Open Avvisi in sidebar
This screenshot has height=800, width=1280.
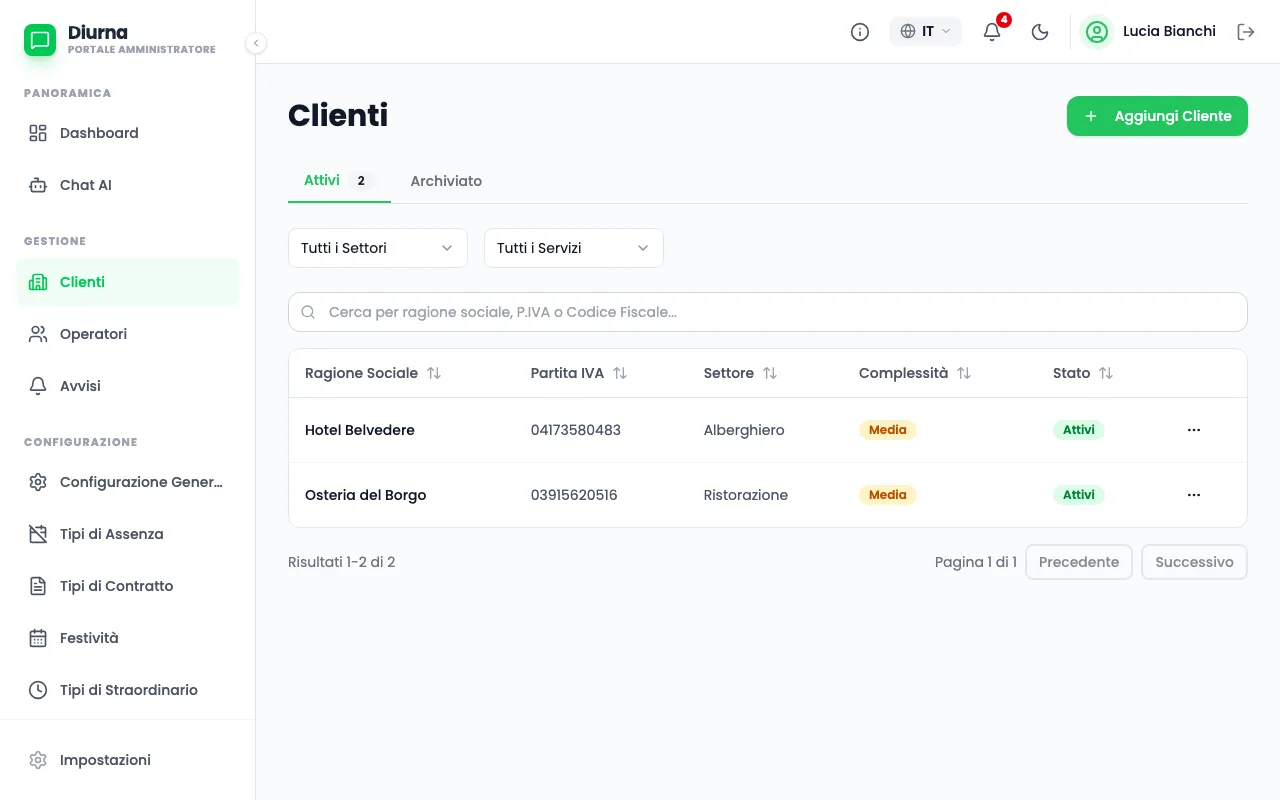click(128, 386)
